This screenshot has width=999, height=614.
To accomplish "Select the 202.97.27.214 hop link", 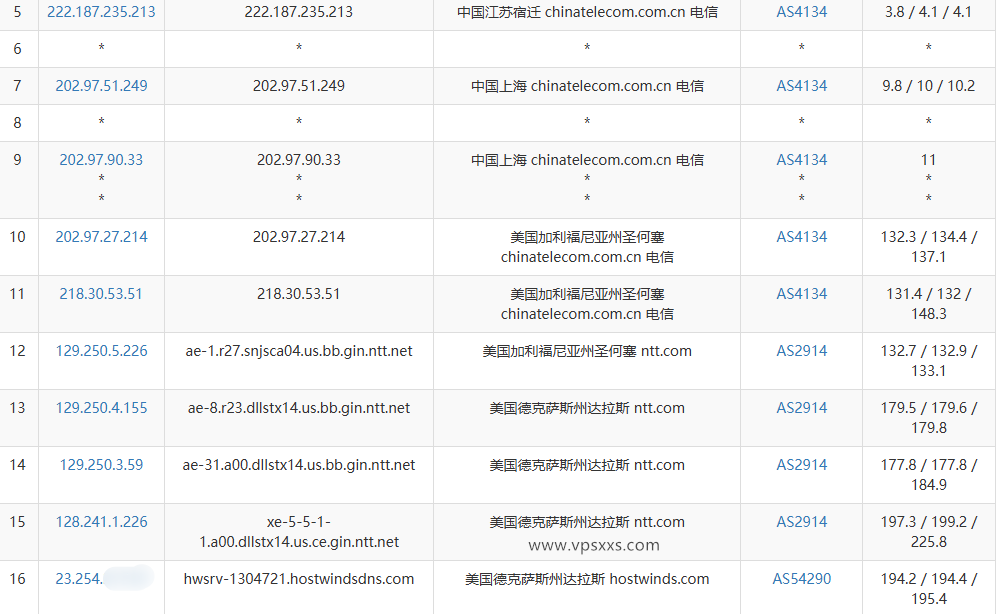I will pos(100,237).
